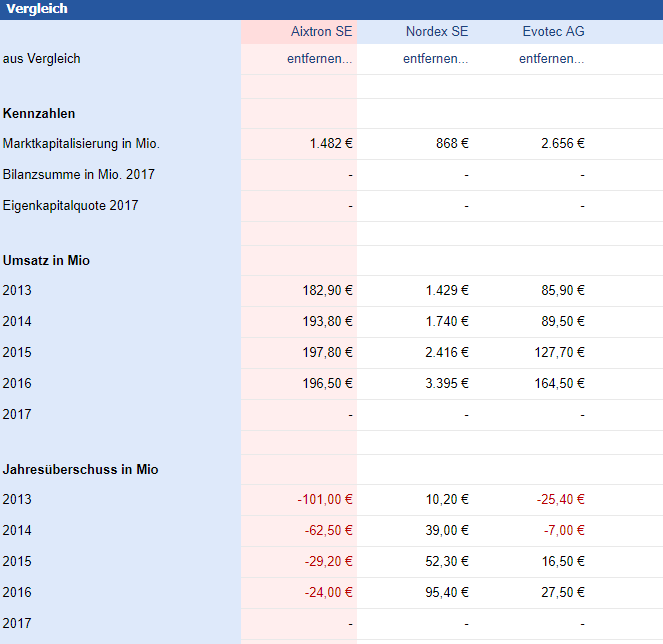Click Nordex market cap 868 €
The image size is (663, 644).
click(x=452, y=143)
